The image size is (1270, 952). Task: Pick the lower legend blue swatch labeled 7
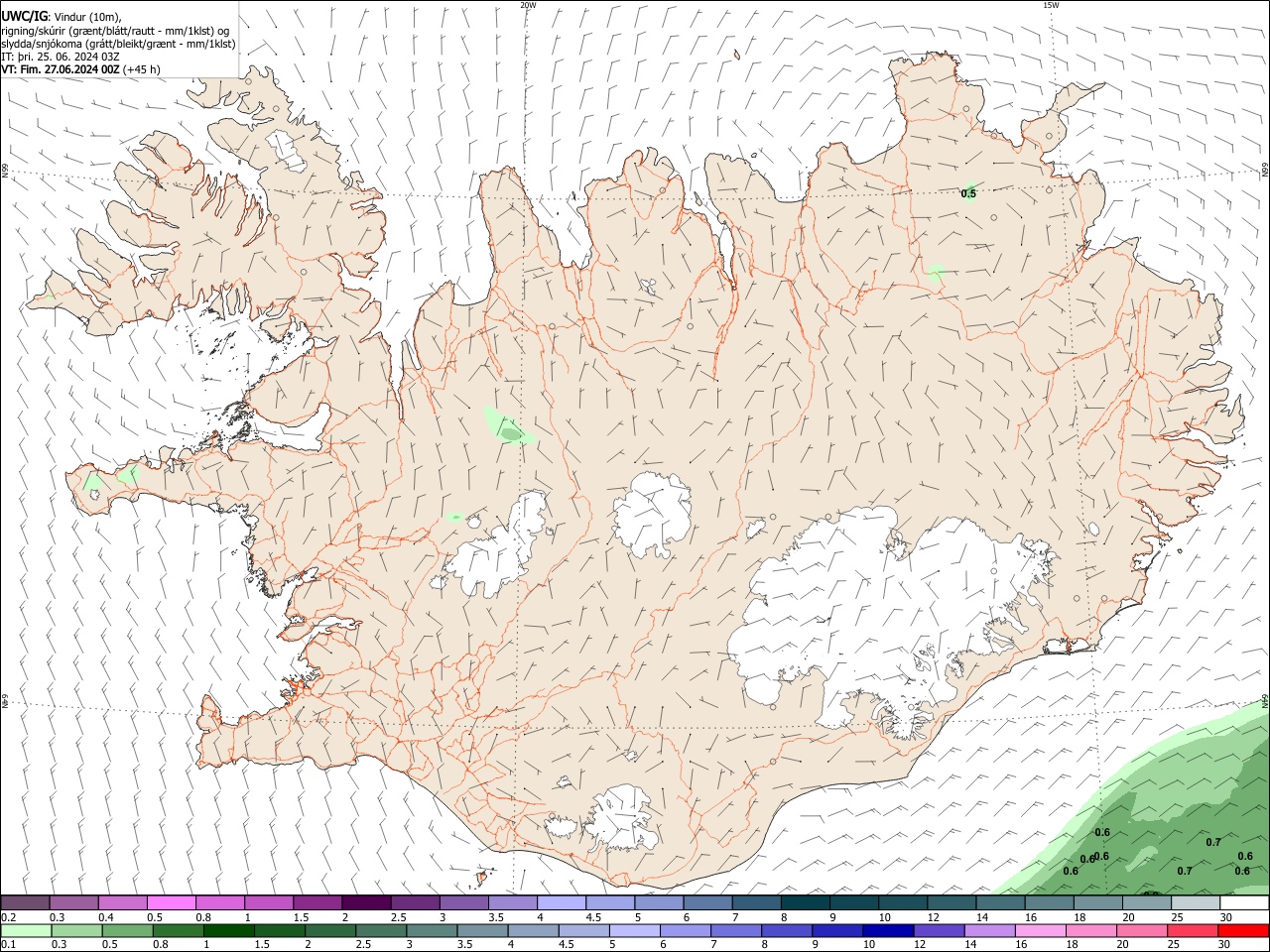[735, 930]
